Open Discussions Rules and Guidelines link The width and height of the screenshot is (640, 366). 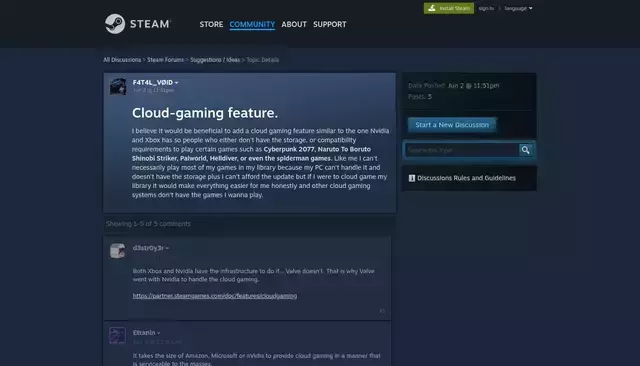tap(466, 178)
